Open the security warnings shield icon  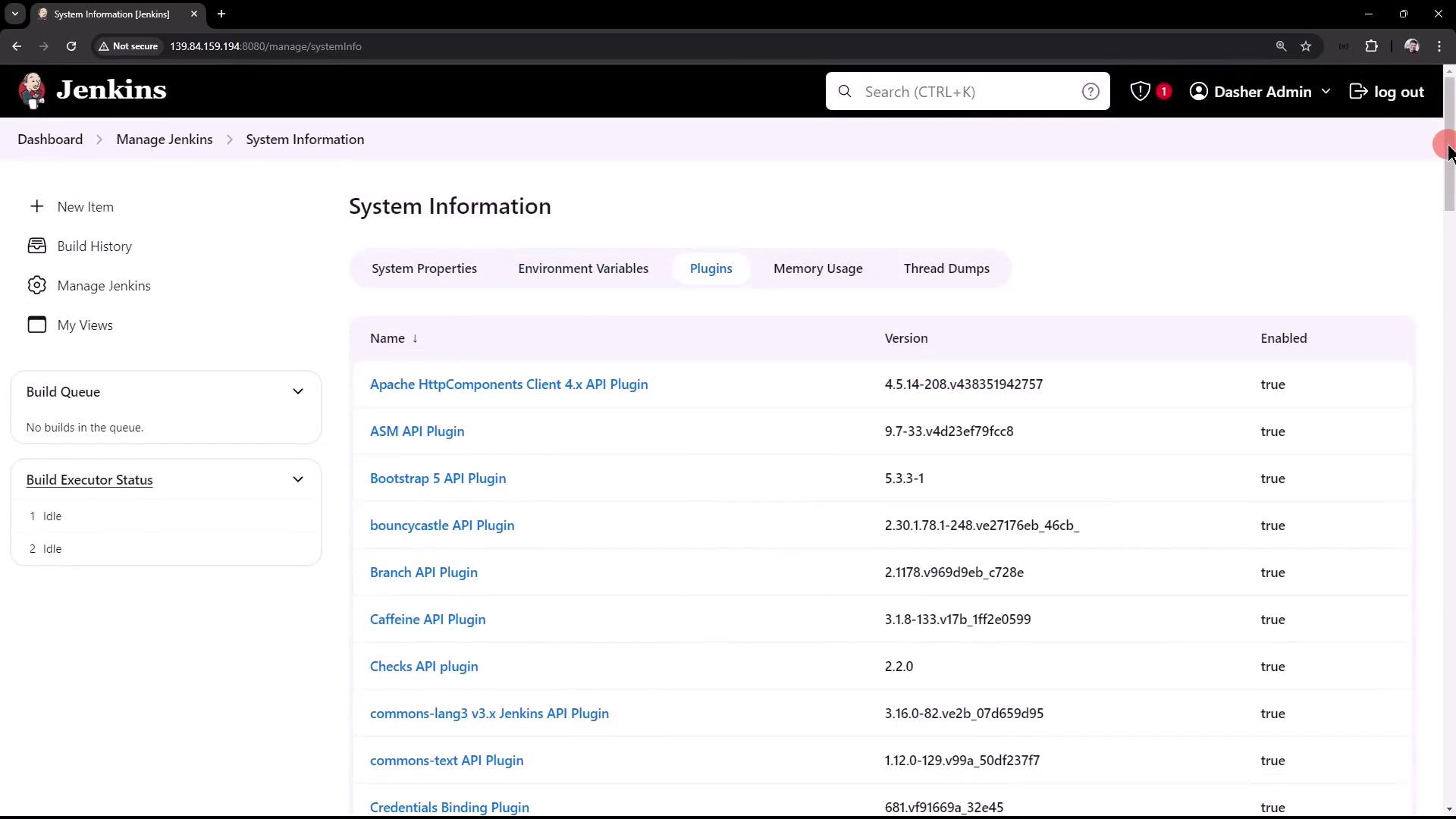(1140, 92)
